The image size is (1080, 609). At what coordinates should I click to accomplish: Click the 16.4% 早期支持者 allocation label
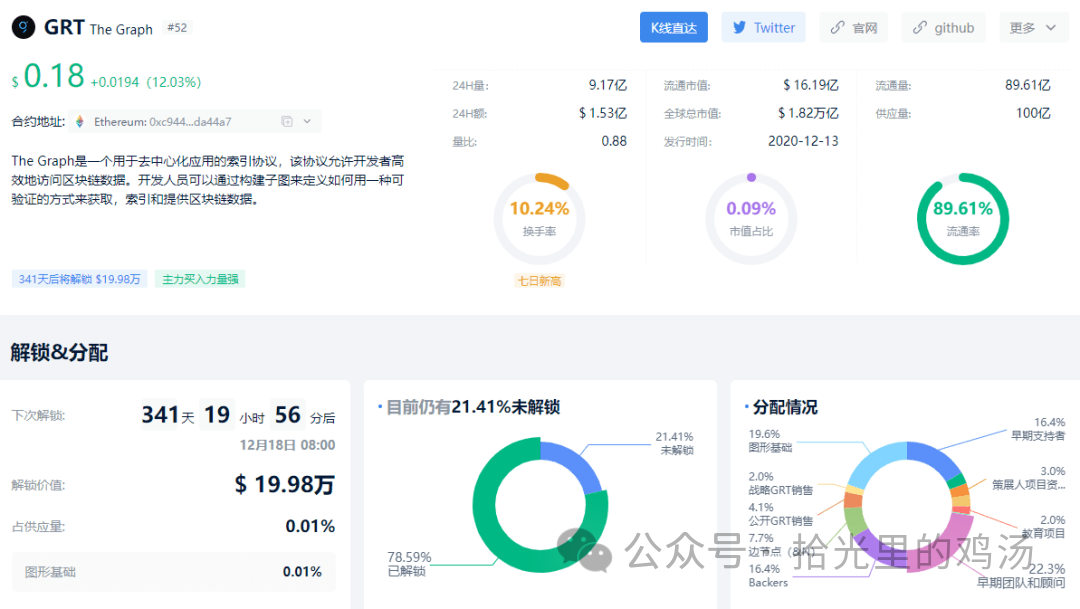pyautogui.click(x=1038, y=429)
